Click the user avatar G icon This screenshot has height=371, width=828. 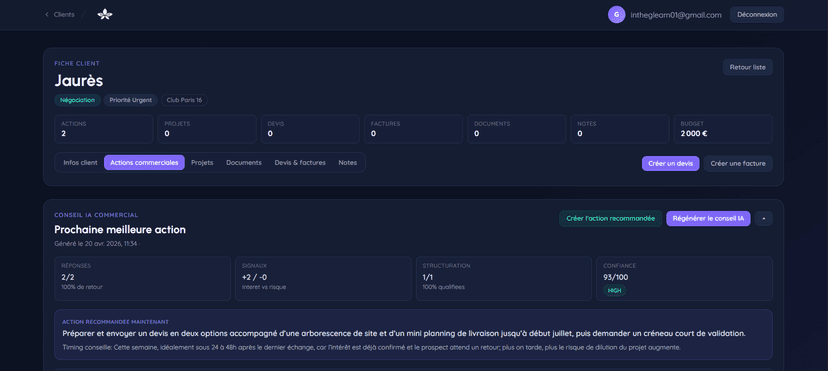[x=616, y=15]
